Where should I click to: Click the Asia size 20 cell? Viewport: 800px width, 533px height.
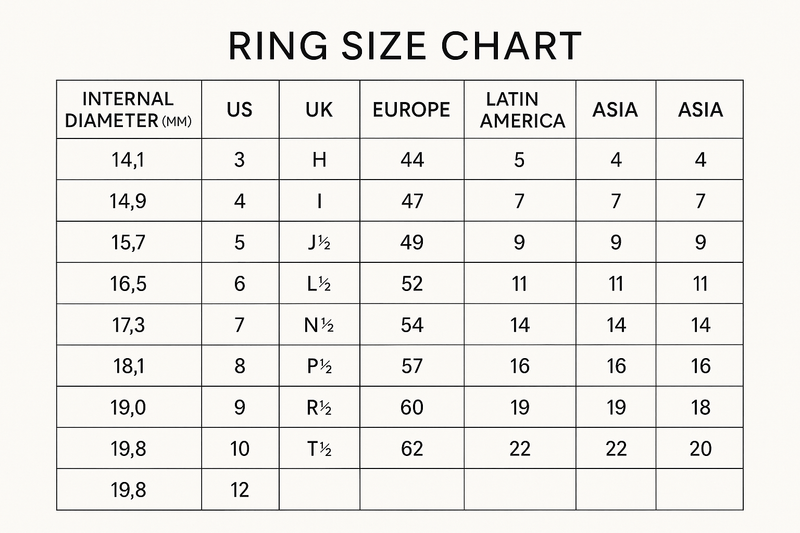coord(700,449)
